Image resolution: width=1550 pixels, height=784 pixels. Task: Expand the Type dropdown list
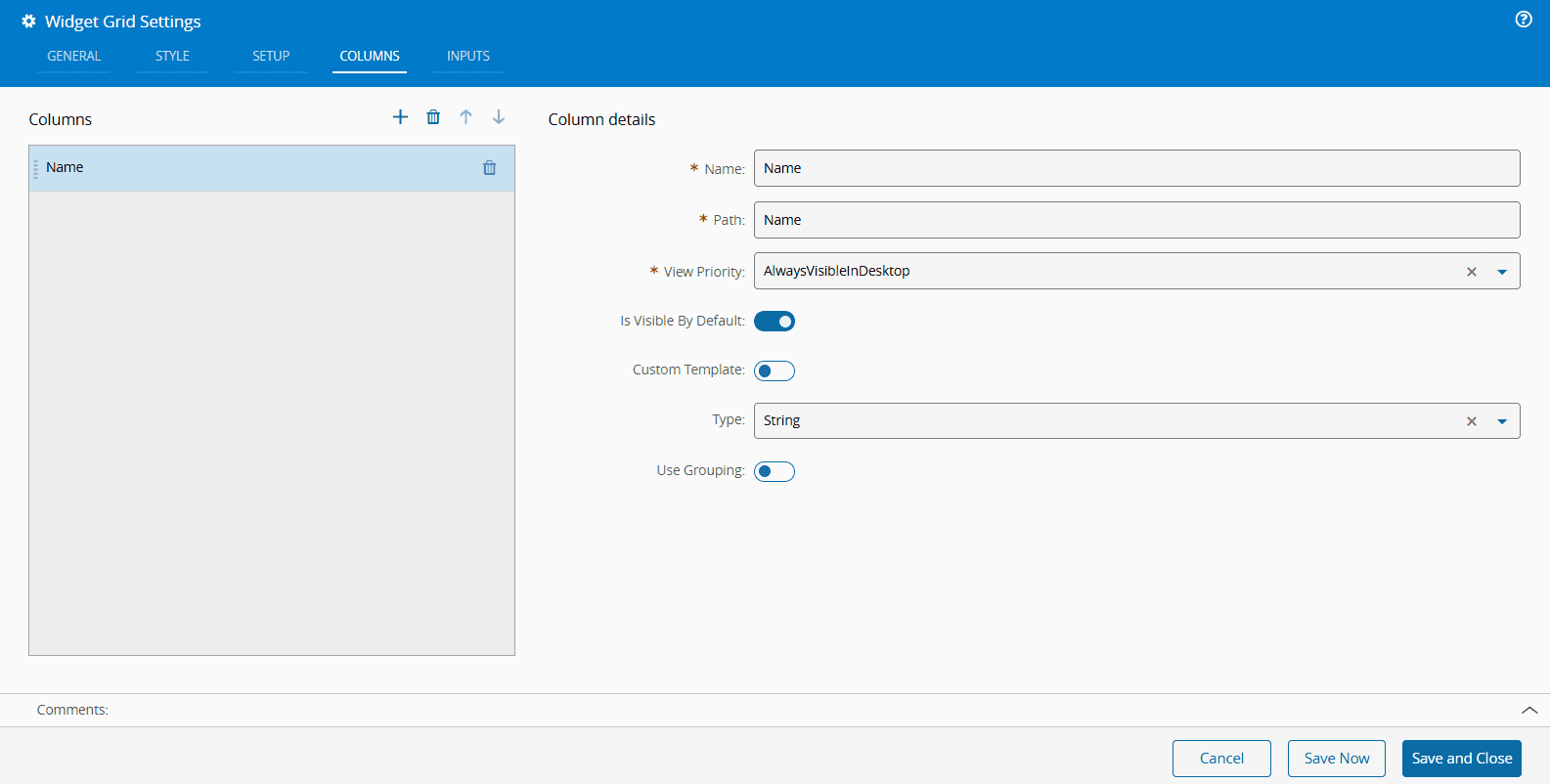[x=1502, y=421]
